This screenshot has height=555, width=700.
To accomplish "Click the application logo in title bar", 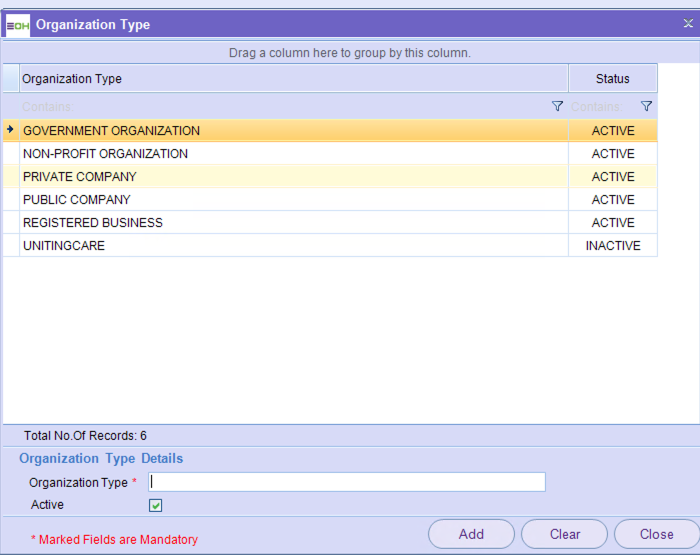I will [x=18, y=24].
